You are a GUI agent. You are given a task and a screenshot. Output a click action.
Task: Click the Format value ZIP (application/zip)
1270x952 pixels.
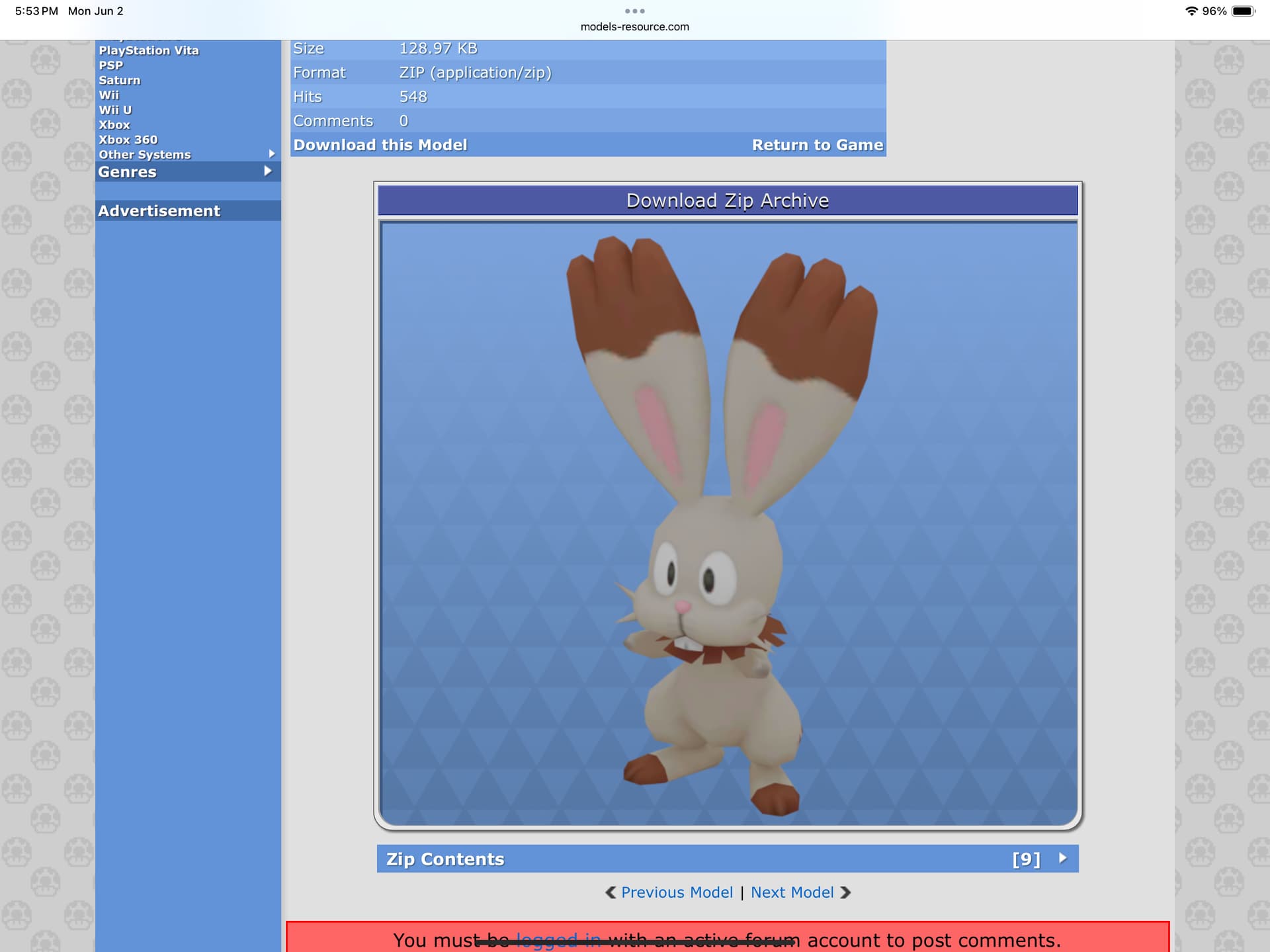click(x=475, y=73)
